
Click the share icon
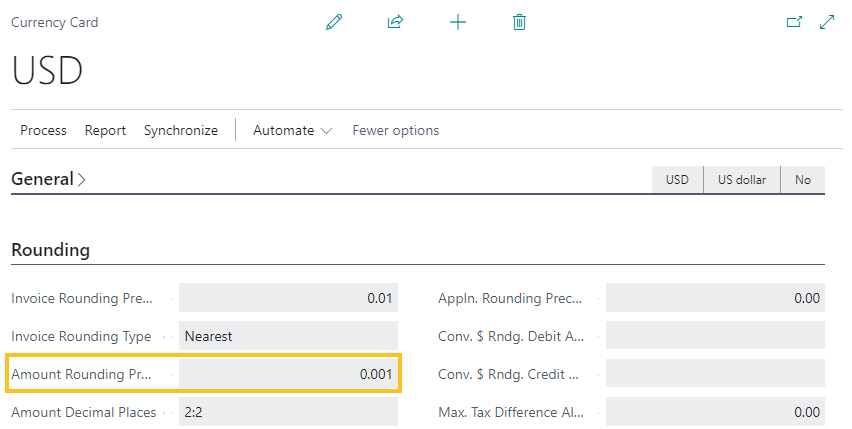coord(395,22)
